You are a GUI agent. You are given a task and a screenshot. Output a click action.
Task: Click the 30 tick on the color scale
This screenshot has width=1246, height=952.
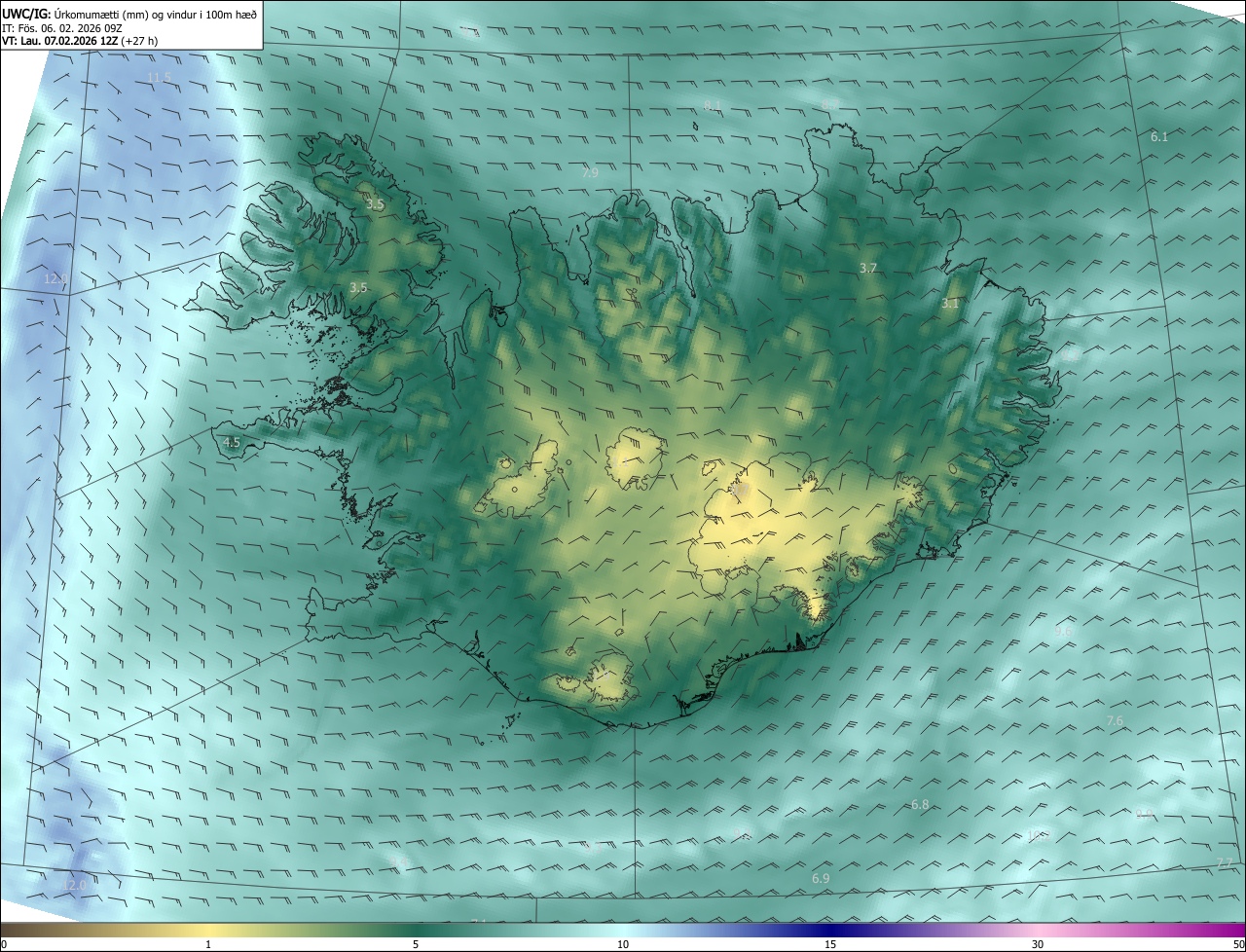pos(1038,944)
